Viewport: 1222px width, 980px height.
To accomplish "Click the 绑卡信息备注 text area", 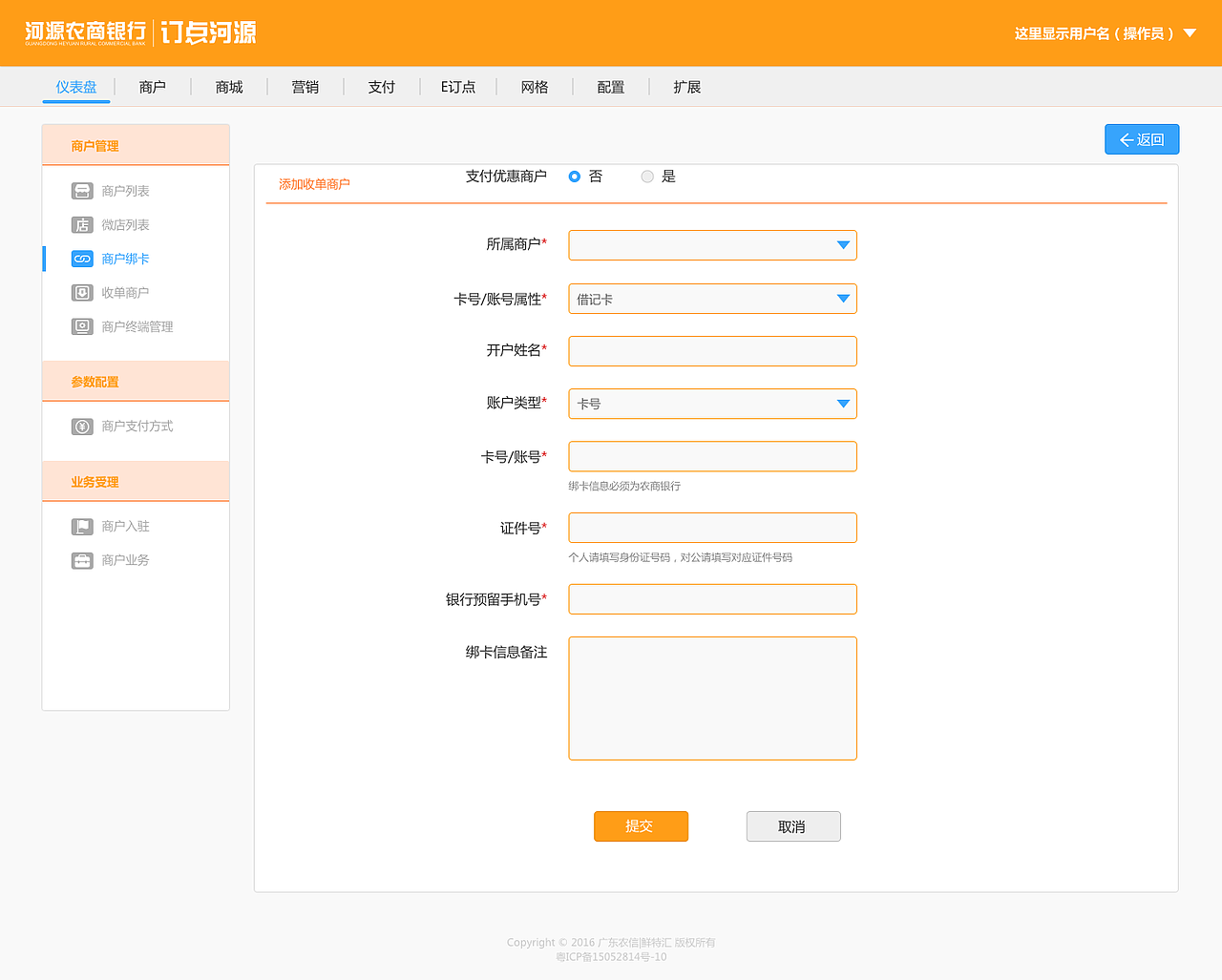I will click(712, 699).
